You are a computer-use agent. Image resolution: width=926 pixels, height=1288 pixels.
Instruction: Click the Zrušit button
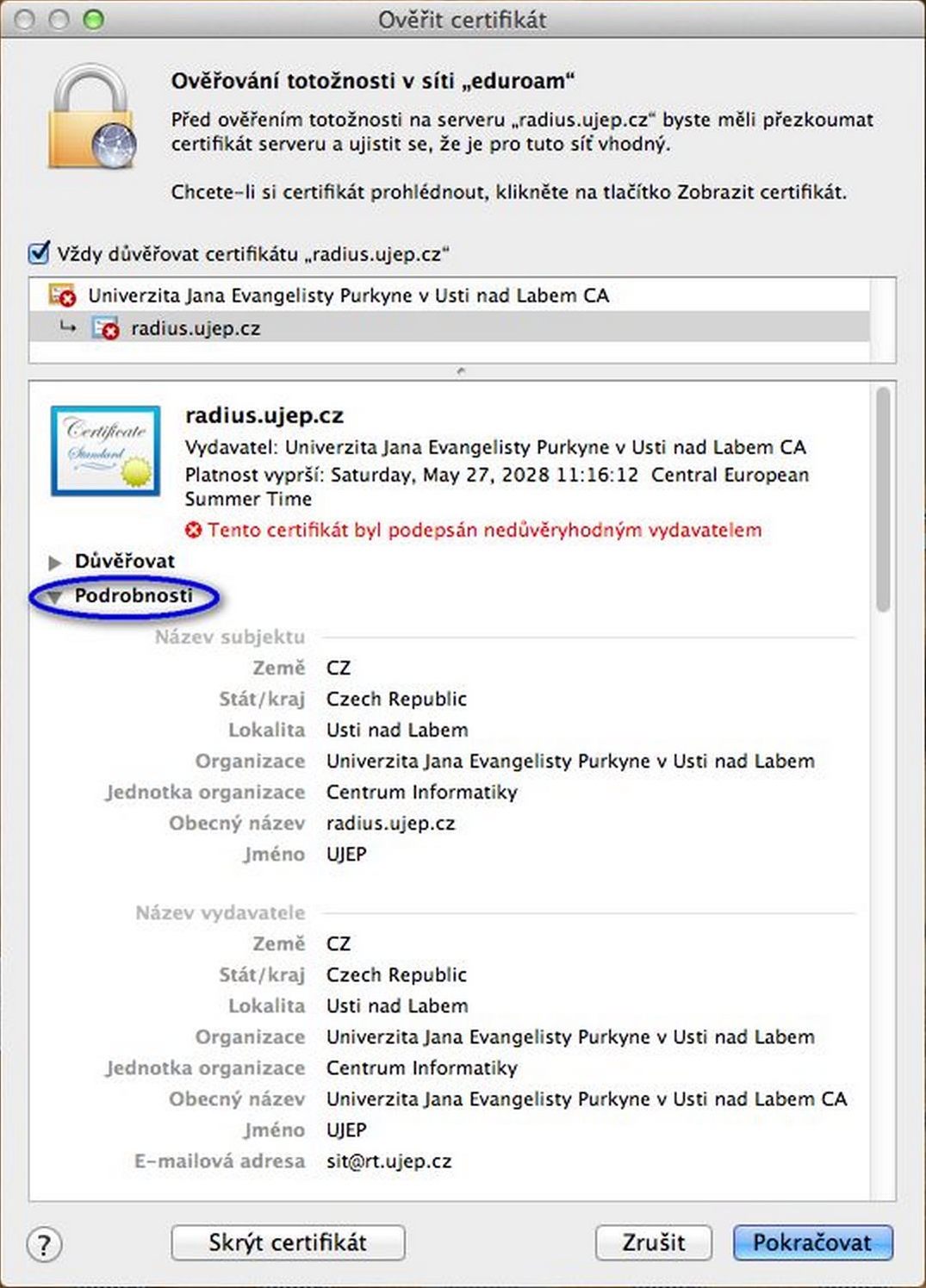click(x=653, y=1242)
